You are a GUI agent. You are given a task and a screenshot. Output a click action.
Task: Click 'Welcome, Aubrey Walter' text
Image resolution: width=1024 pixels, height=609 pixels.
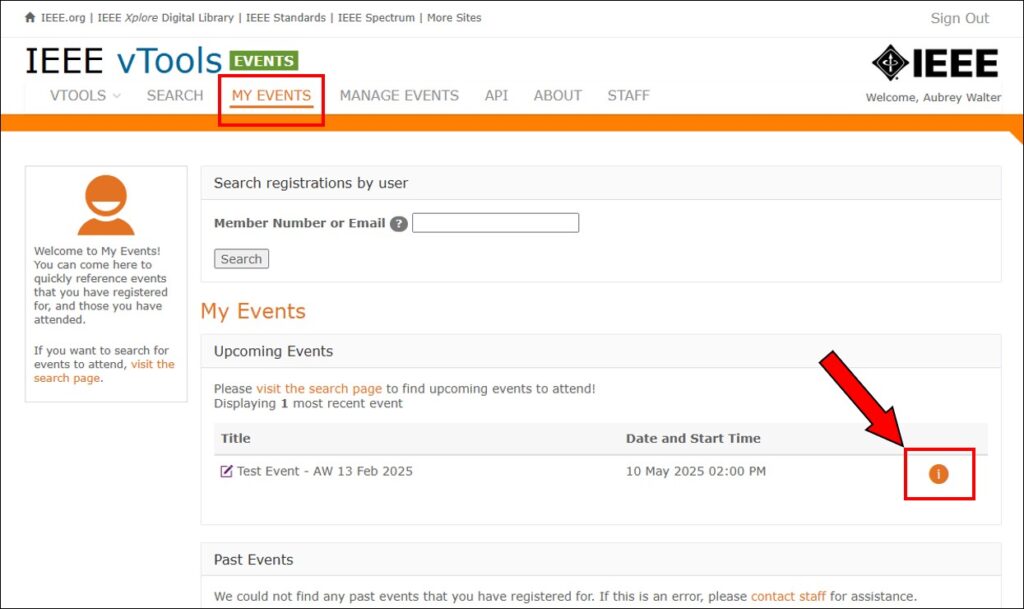tap(933, 97)
